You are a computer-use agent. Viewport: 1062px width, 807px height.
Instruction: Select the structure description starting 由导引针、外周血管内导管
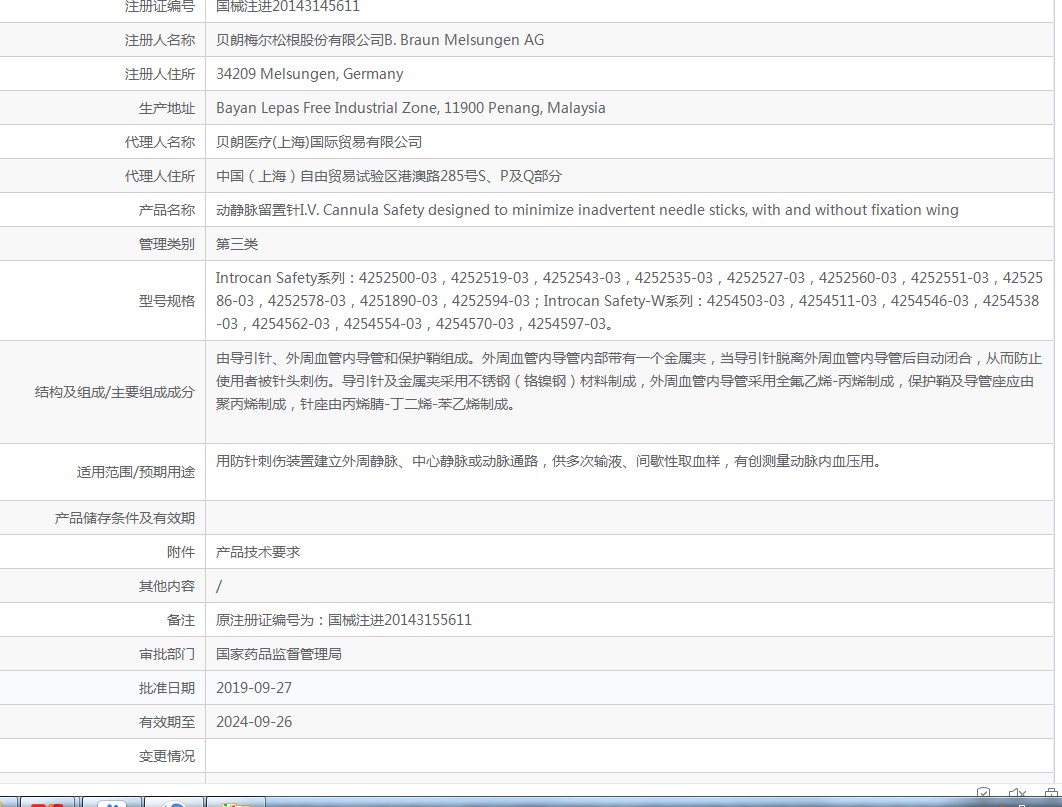coord(629,381)
